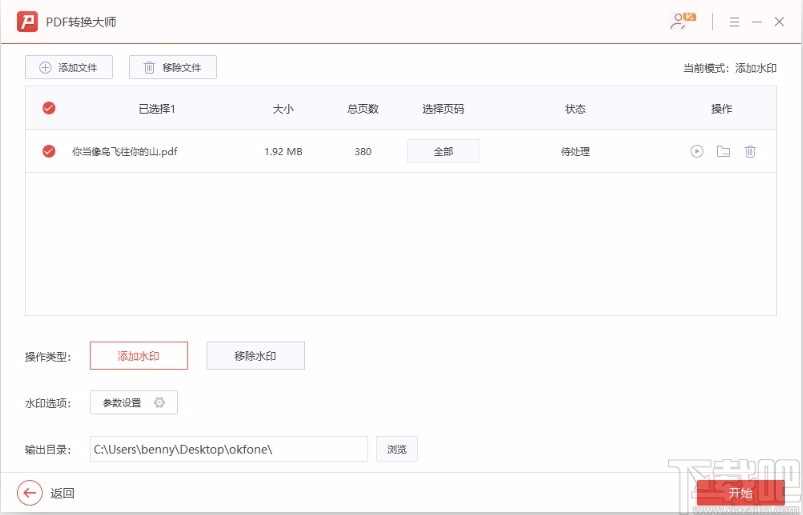Click the 移除文件 button

[173, 67]
